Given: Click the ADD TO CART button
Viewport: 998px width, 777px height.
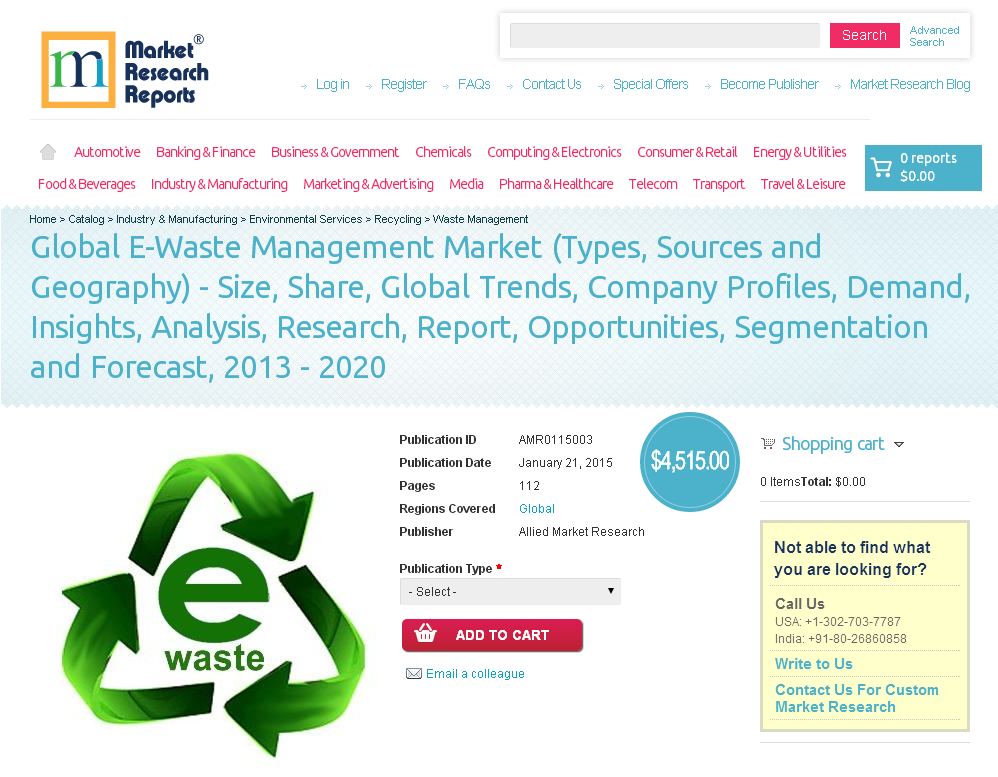Looking at the screenshot, I should [492, 635].
